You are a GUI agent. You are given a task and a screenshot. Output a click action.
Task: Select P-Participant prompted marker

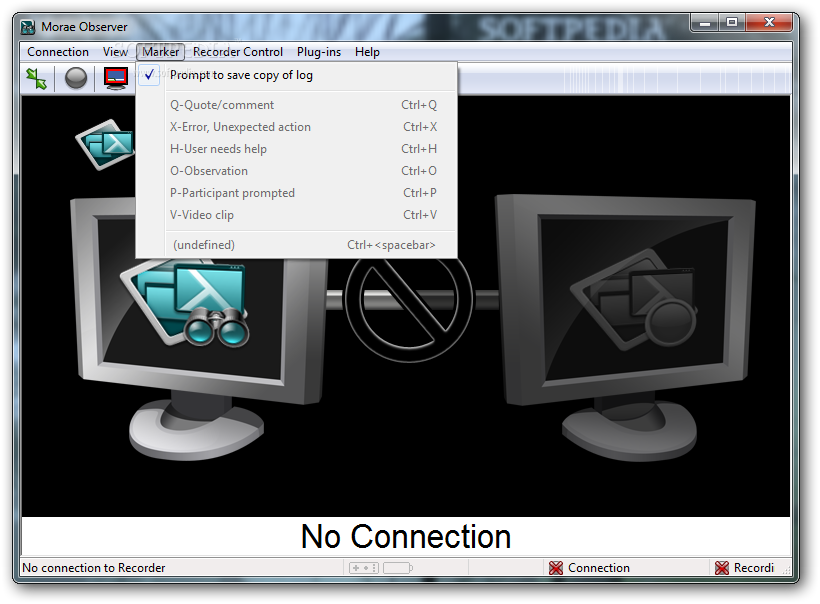click(296, 193)
